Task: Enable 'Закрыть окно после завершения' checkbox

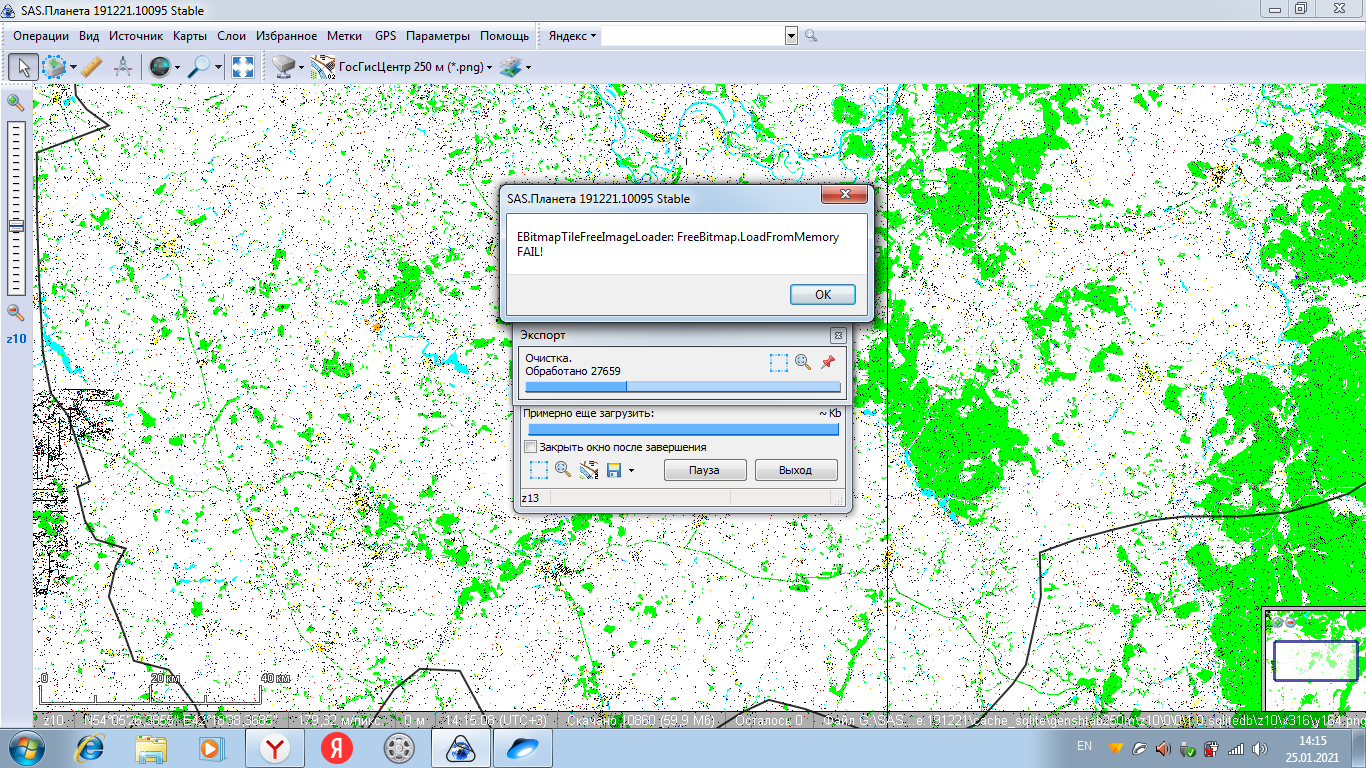Action: (x=531, y=447)
